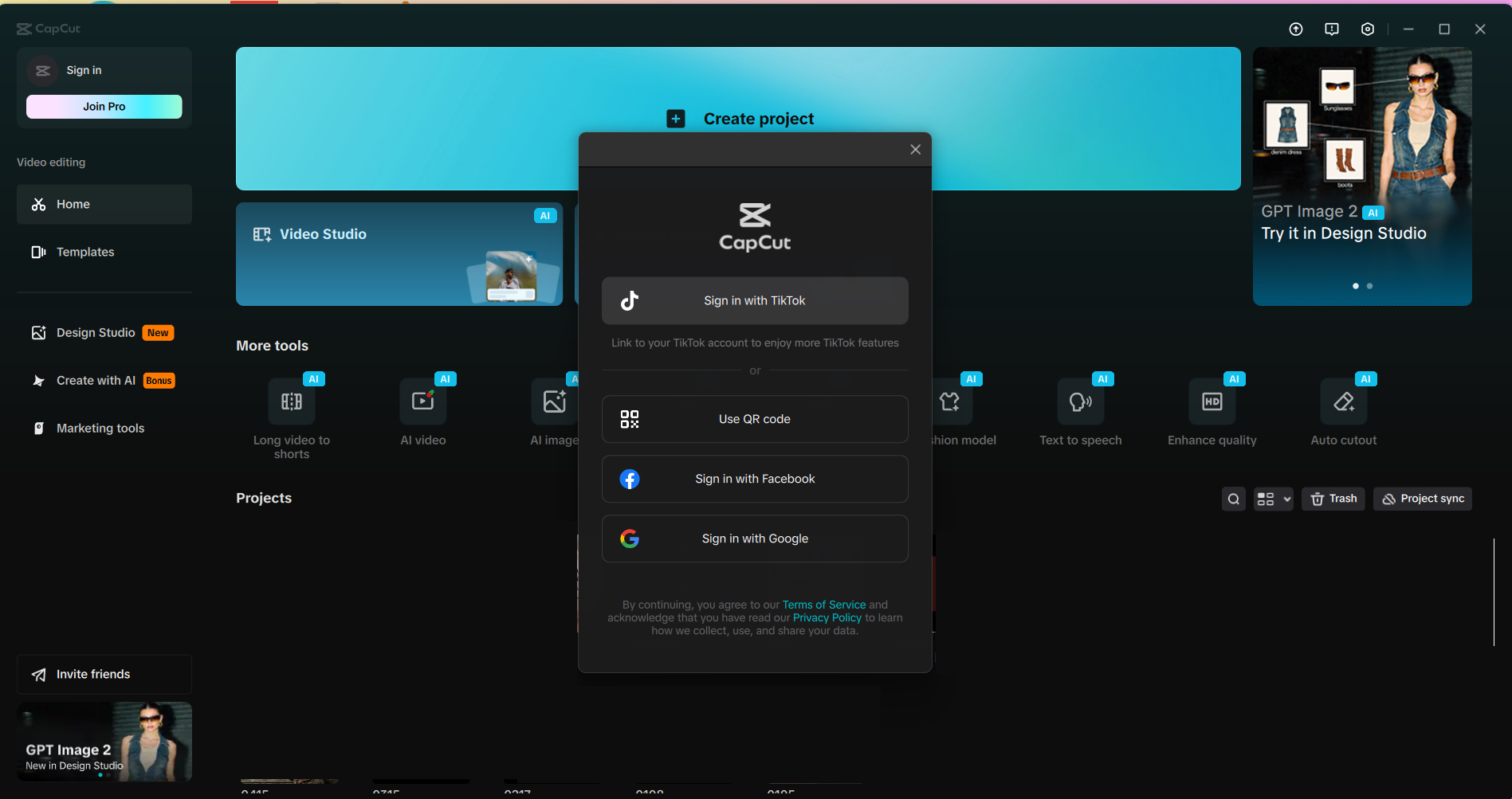1512x799 pixels.
Task: Click the profile avatar icon
Action: (x=43, y=71)
